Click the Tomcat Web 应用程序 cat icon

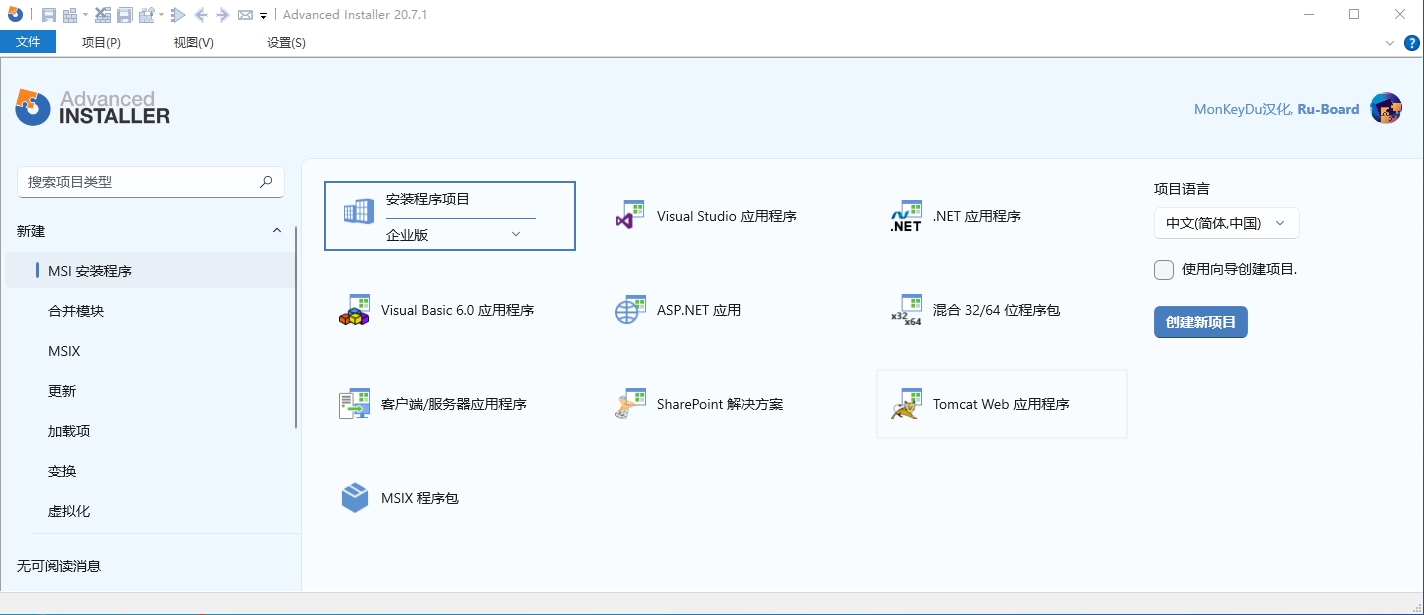(905, 404)
